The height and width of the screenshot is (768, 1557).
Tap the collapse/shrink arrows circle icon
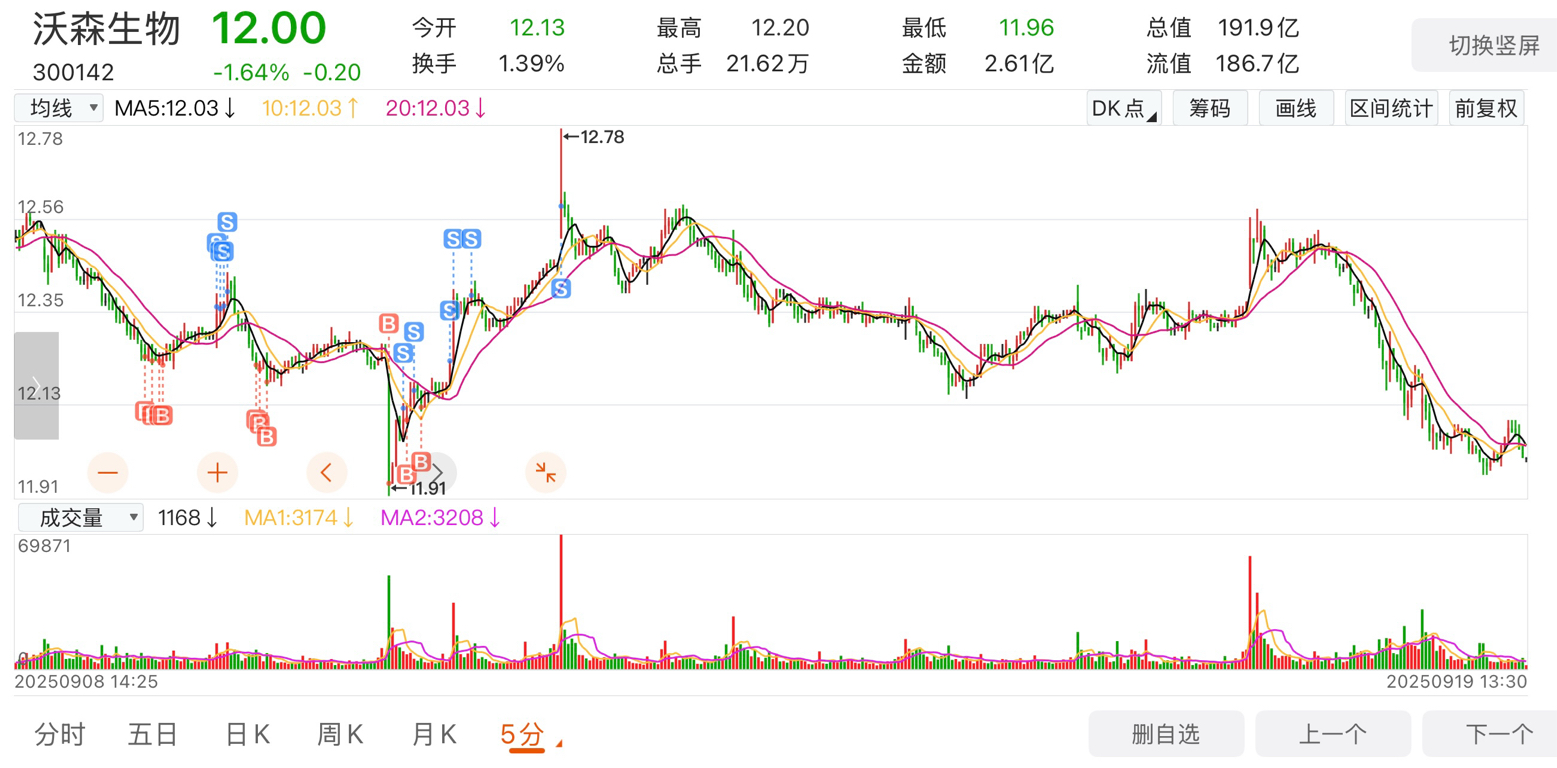coord(546,472)
